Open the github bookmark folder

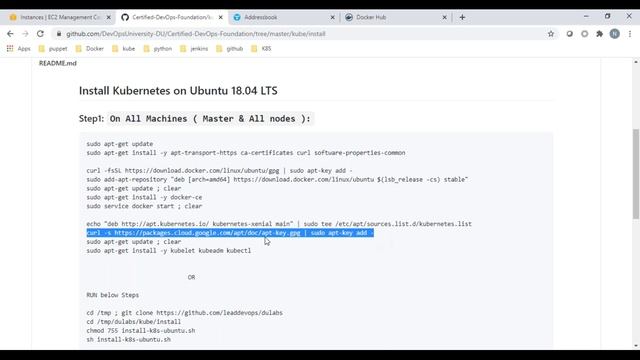(x=229, y=49)
